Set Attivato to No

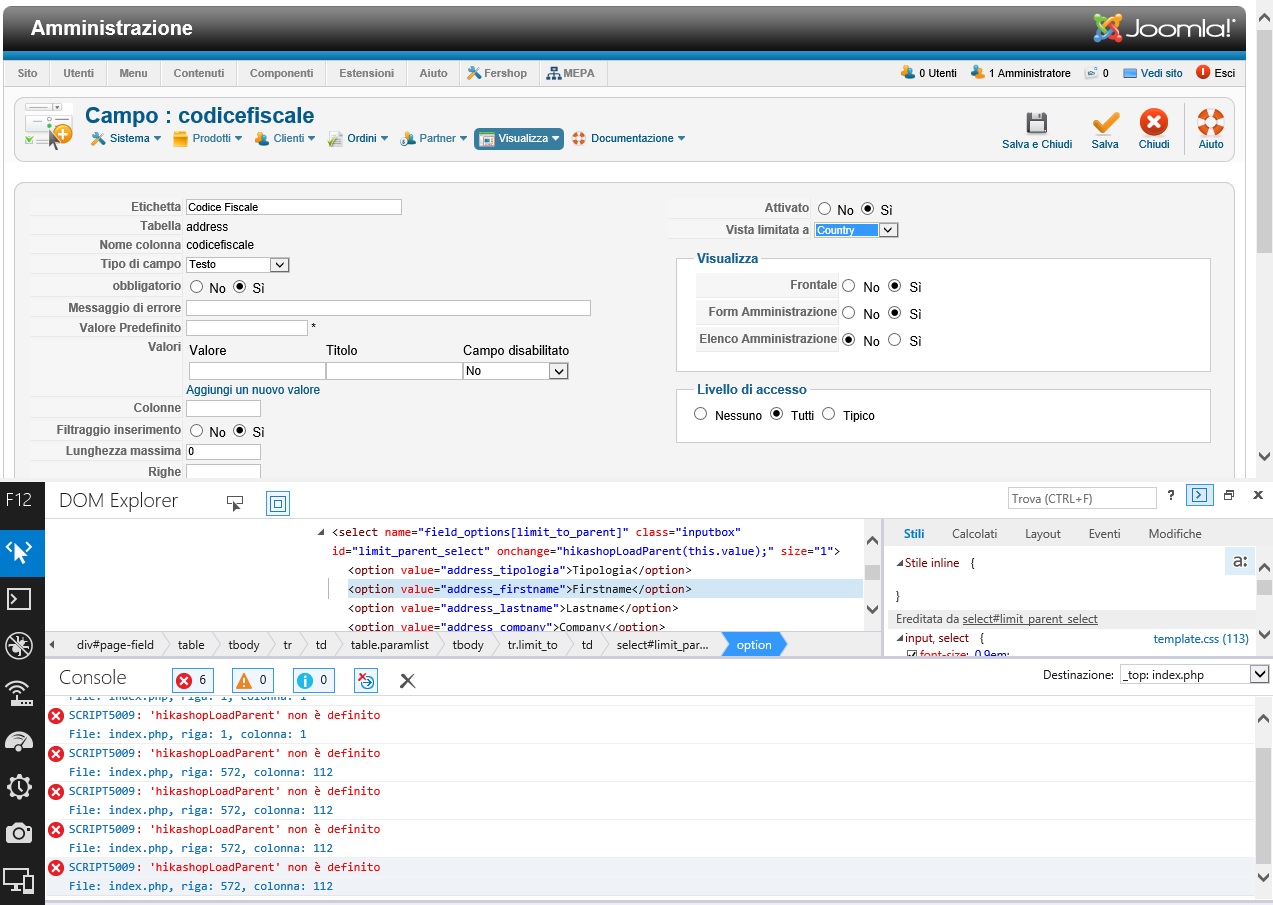(824, 209)
